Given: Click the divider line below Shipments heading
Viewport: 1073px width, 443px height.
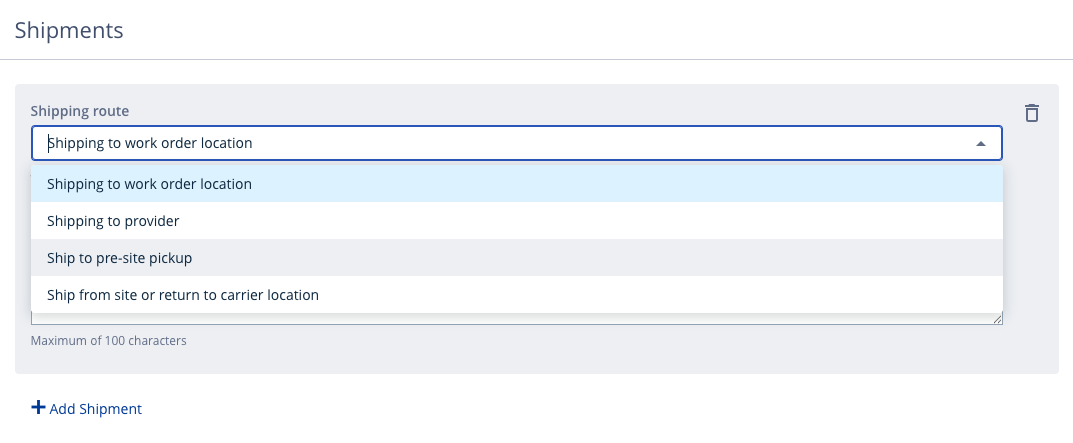Looking at the screenshot, I should (536, 60).
